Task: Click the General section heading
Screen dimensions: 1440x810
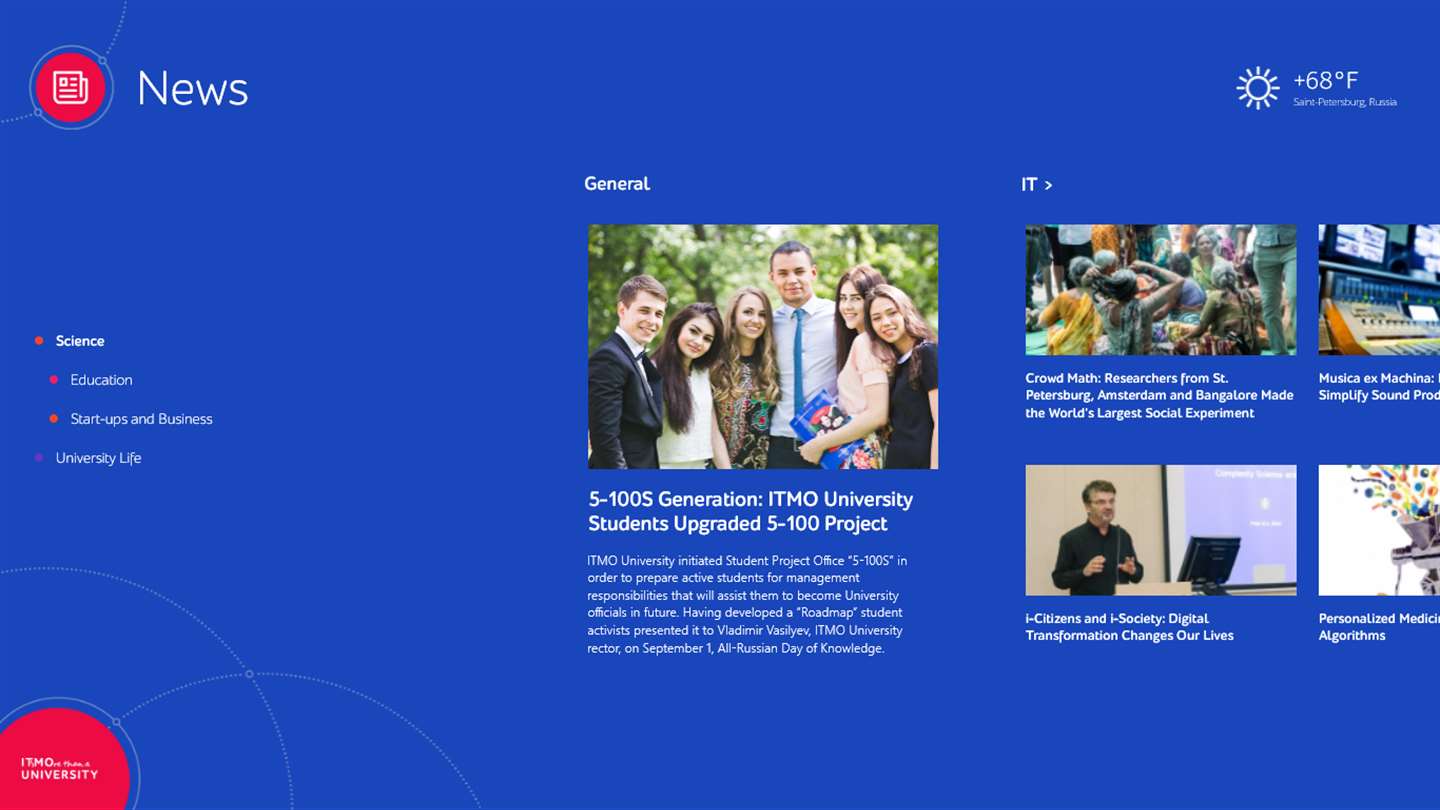Action: pyautogui.click(x=617, y=183)
